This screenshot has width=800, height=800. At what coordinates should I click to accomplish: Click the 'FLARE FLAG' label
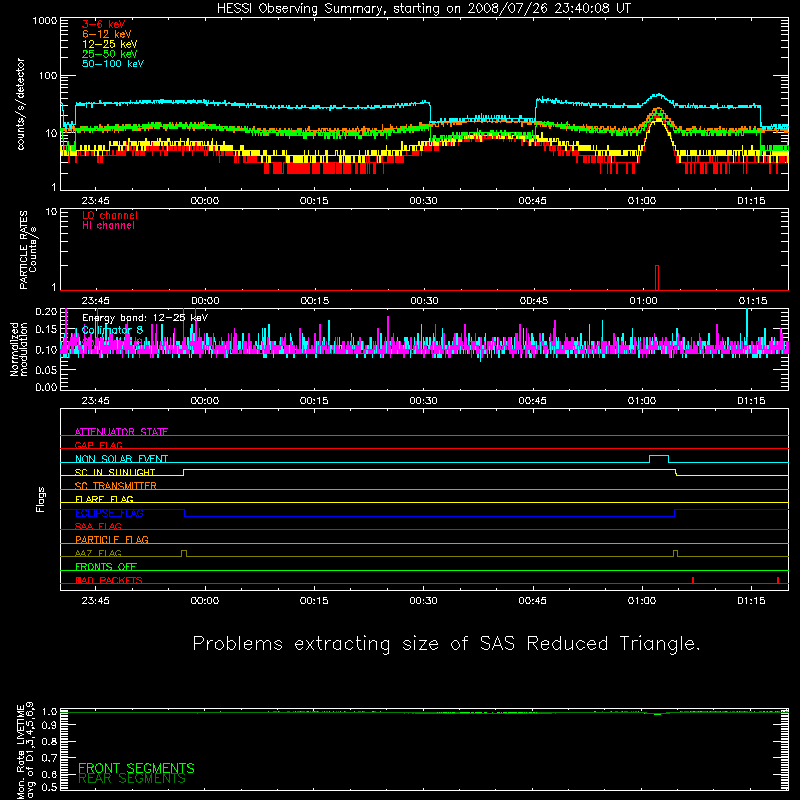104,499
